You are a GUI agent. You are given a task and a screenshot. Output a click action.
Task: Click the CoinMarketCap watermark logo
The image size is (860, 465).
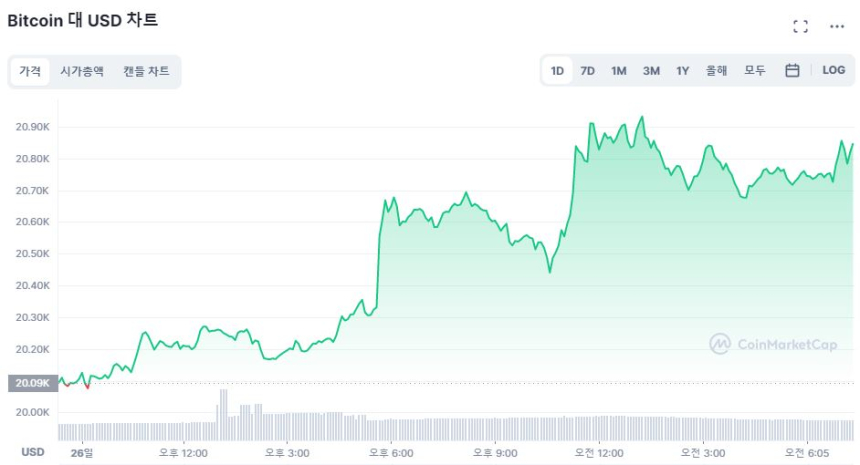tap(773, 344)
